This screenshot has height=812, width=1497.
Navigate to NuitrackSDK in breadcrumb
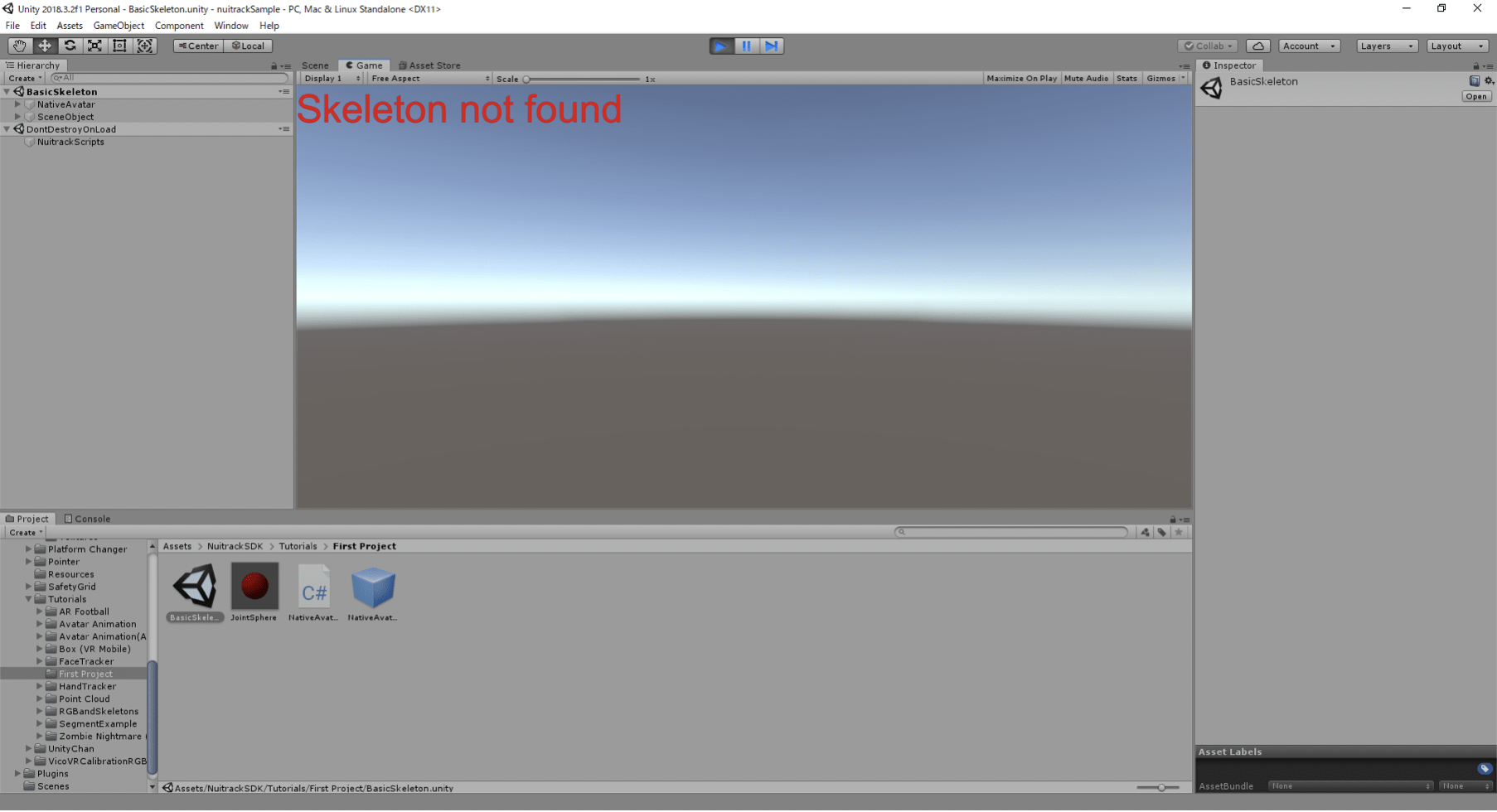click(x=235, y=547)
